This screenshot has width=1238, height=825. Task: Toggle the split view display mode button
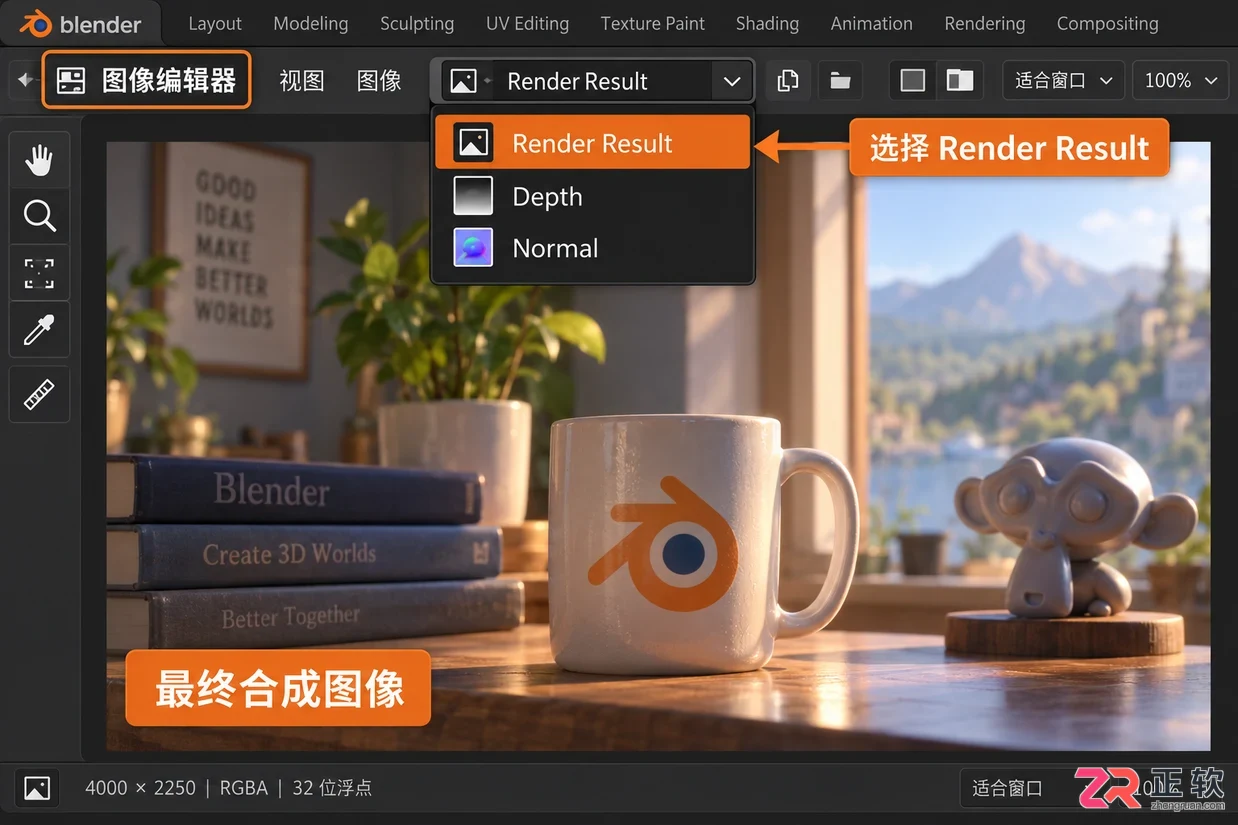pyautogui.click(x=960, y=81)
